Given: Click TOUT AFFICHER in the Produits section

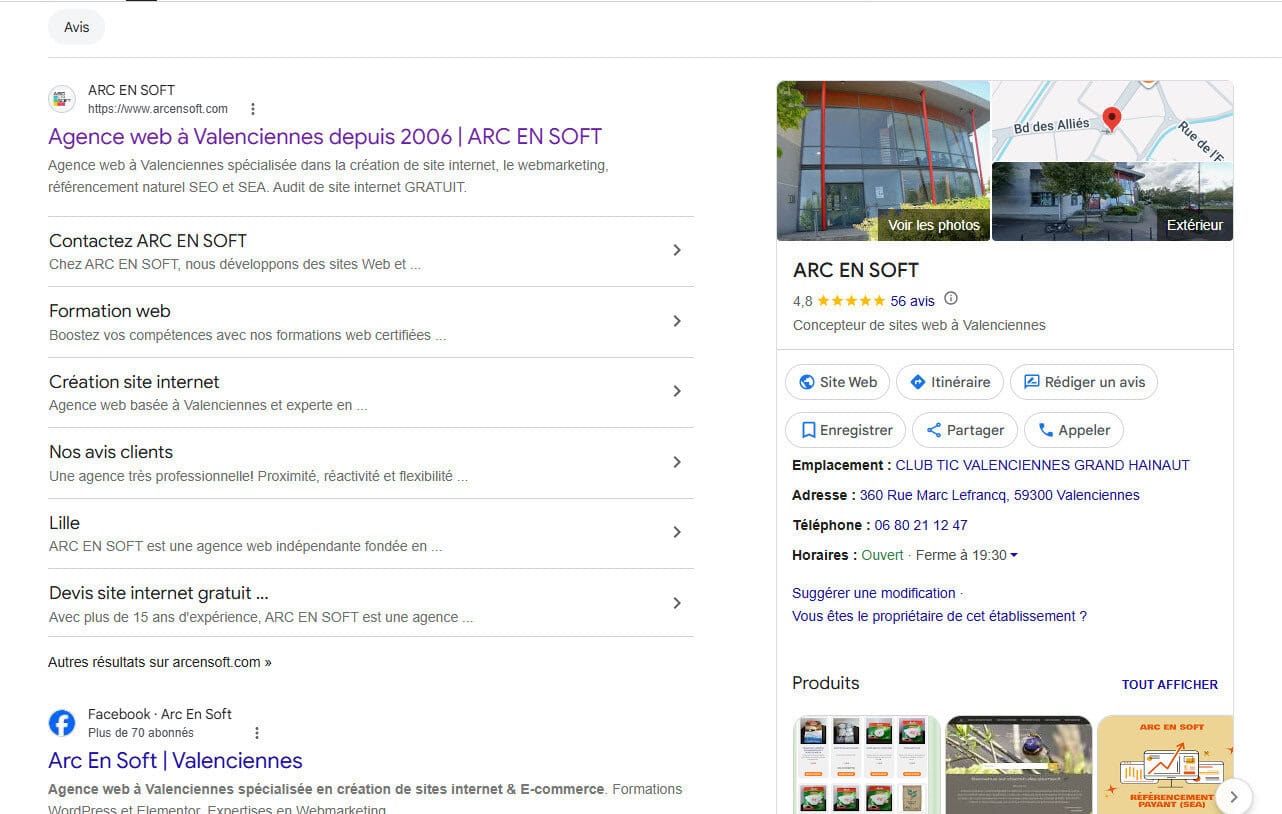Looking at the screenshot, I should [1170, 685].
